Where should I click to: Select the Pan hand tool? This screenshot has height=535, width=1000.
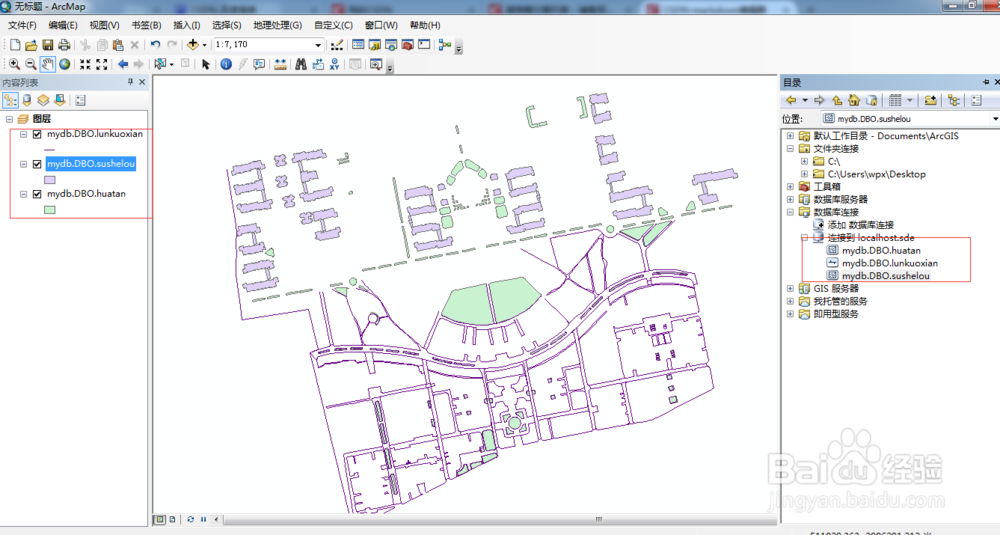[x=48, y=64]
